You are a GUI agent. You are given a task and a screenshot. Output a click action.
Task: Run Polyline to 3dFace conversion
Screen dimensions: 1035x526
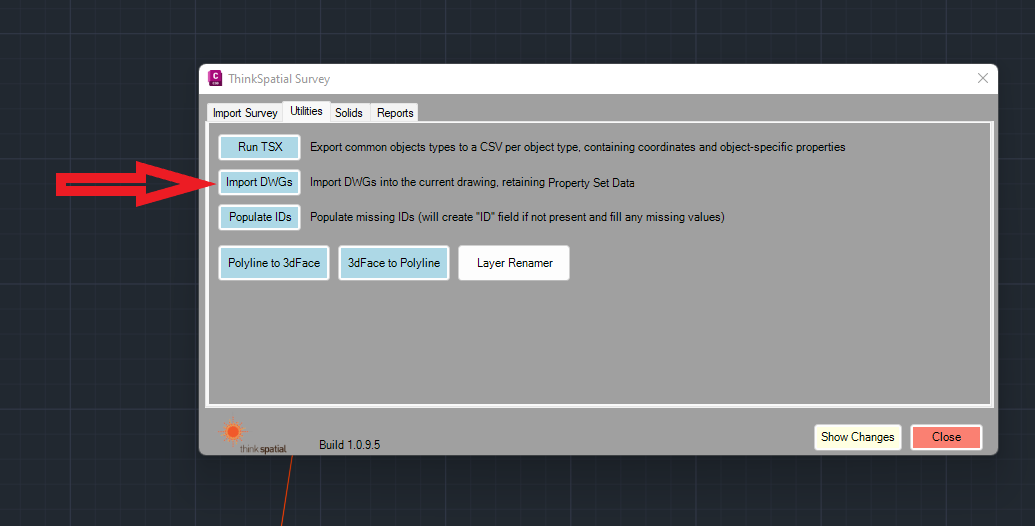click(274, 263)
